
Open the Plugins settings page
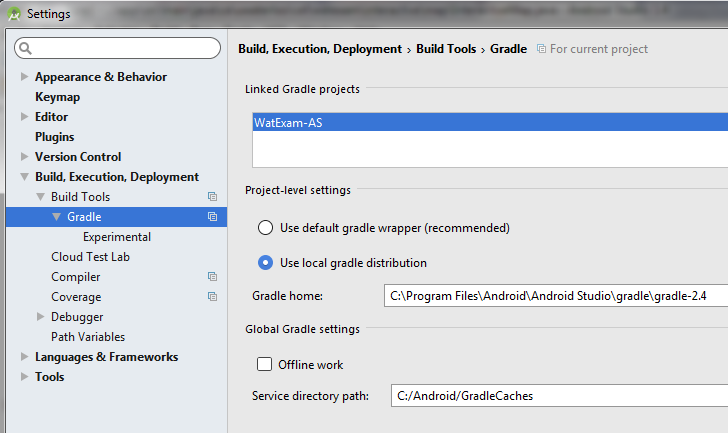(54, 137)
